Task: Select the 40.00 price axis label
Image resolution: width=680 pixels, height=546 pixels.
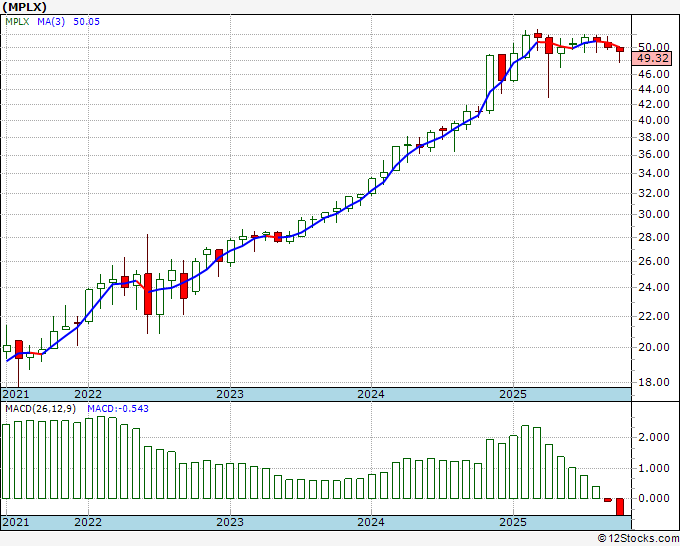Action: click(x=654, y=120)
